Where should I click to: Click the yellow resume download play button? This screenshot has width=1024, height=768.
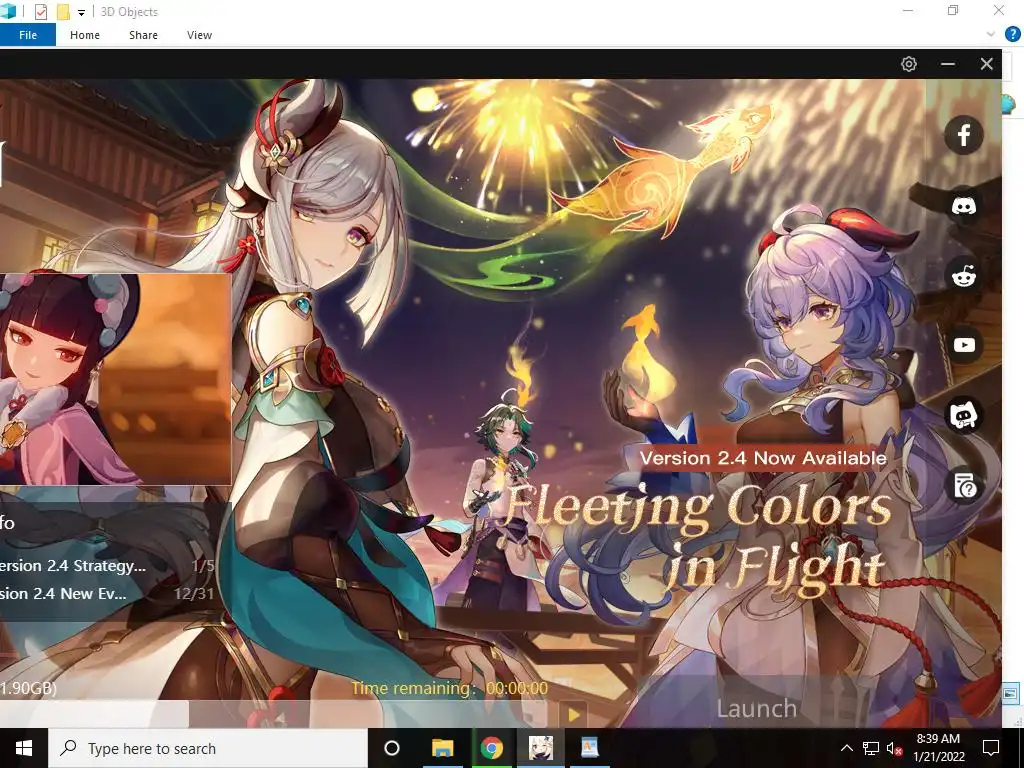[574, 714]
